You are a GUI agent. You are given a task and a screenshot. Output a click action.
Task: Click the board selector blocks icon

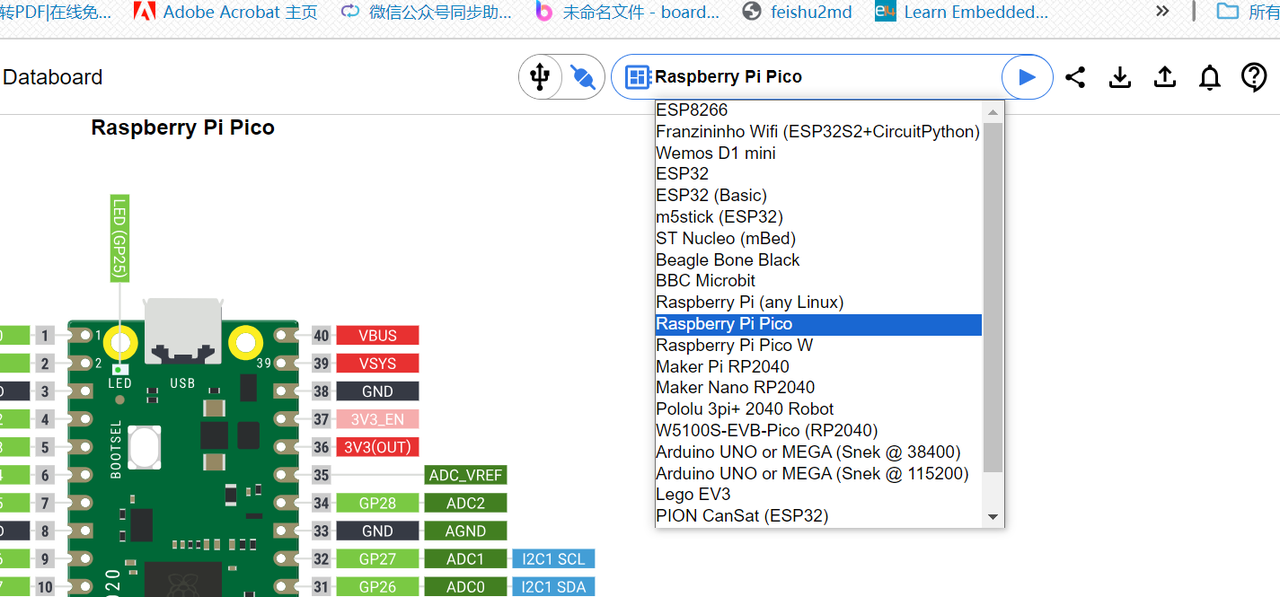[637, 77]
